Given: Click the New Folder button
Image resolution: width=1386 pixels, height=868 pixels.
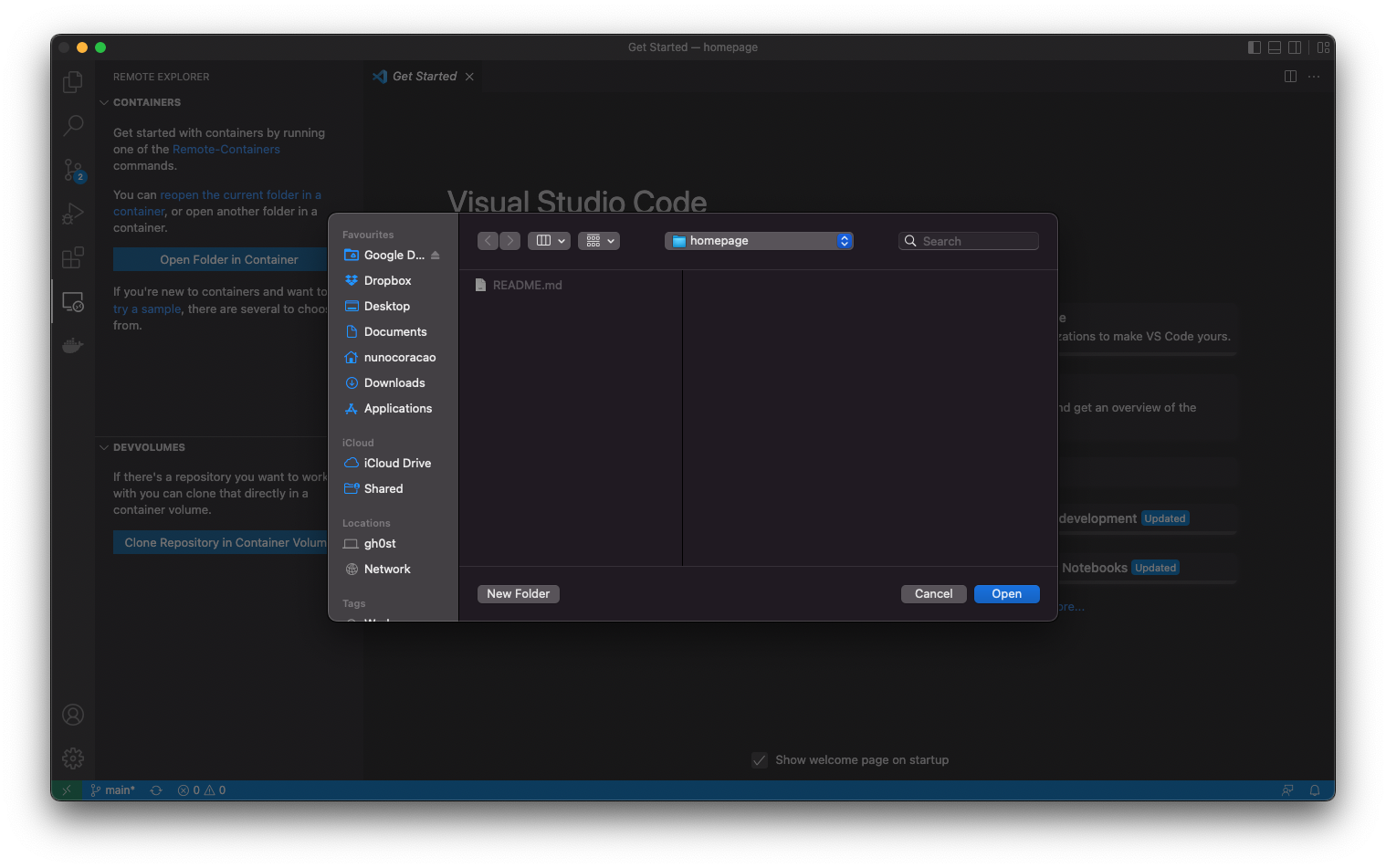Looking at the screenshot, I should point(518,594).
